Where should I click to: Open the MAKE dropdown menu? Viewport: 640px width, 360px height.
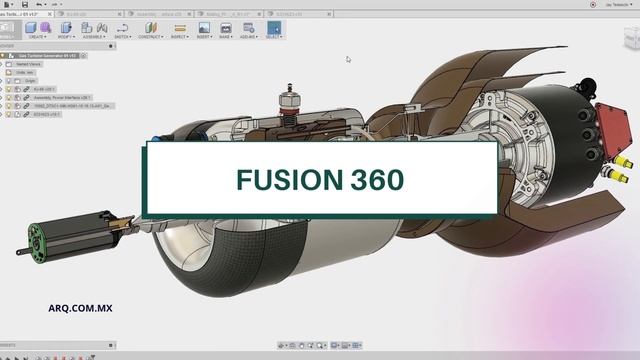pos(226,37)
